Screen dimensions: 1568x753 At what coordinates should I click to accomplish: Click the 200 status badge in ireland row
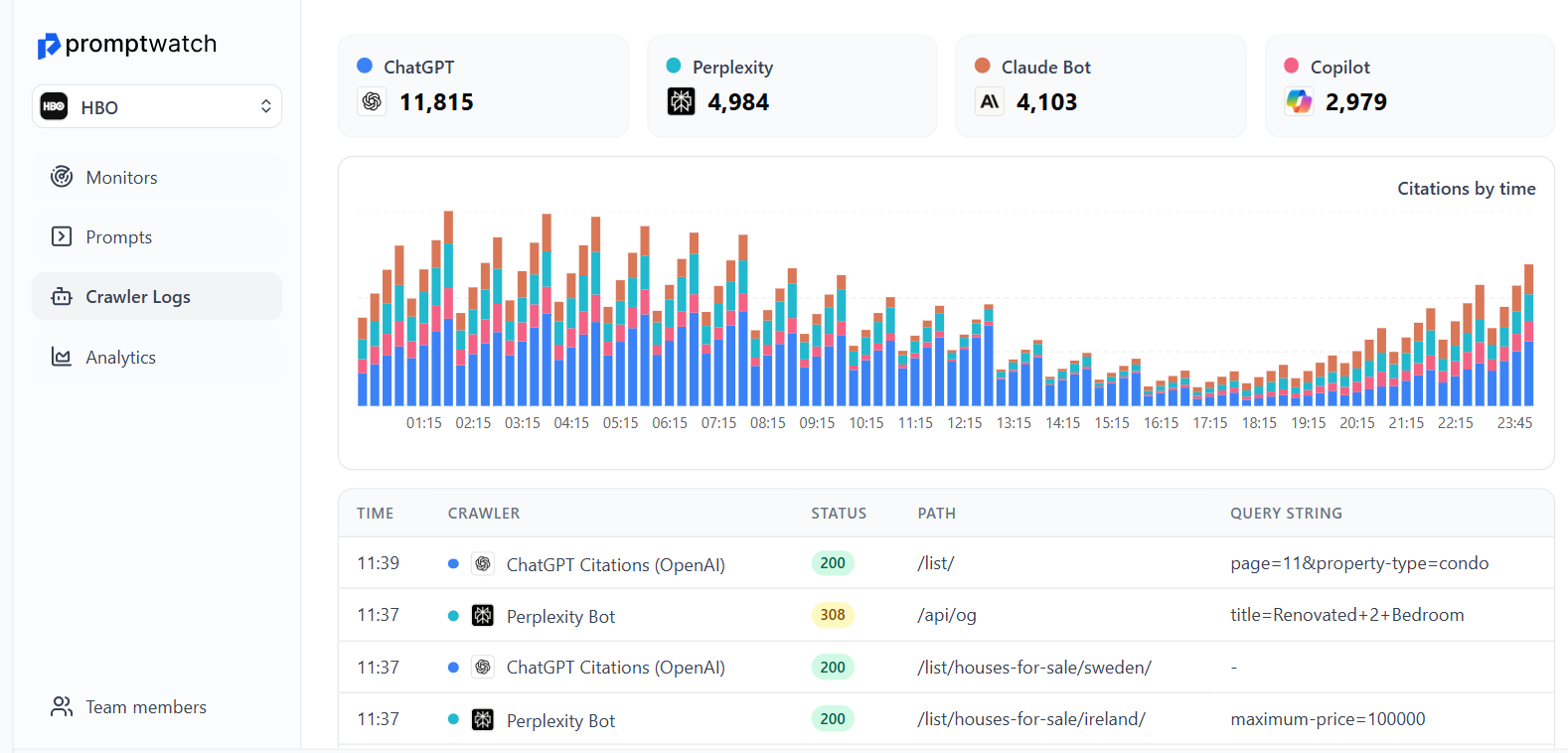833,719
